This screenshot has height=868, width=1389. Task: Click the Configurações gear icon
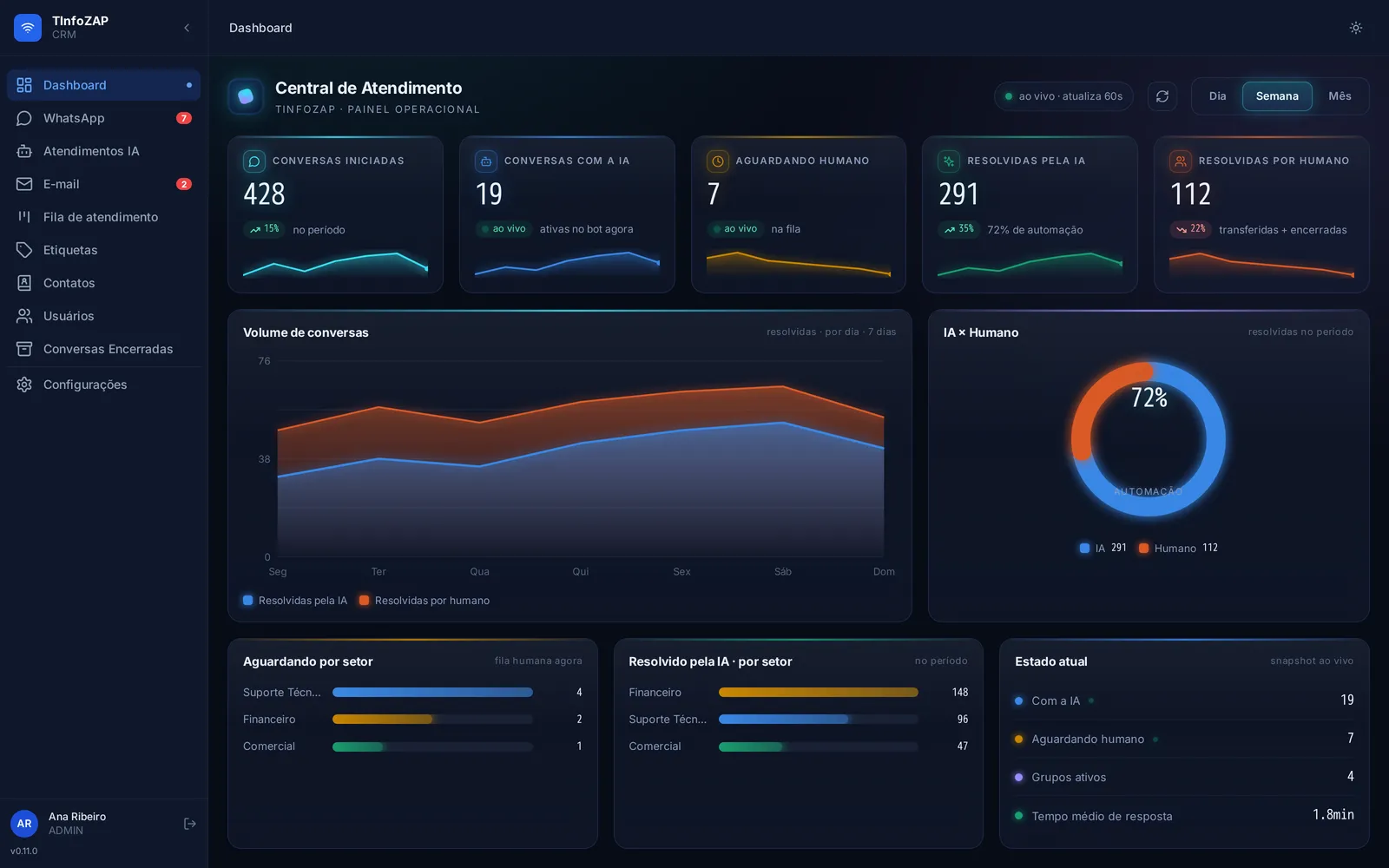click(x=24, y=385)
